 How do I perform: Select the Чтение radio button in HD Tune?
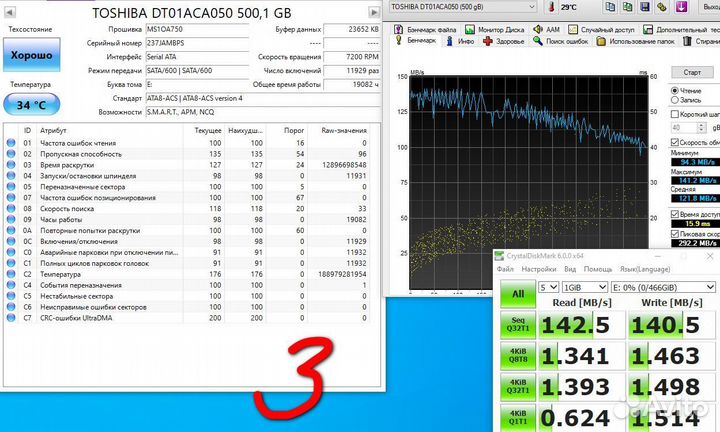coord(675,90)
